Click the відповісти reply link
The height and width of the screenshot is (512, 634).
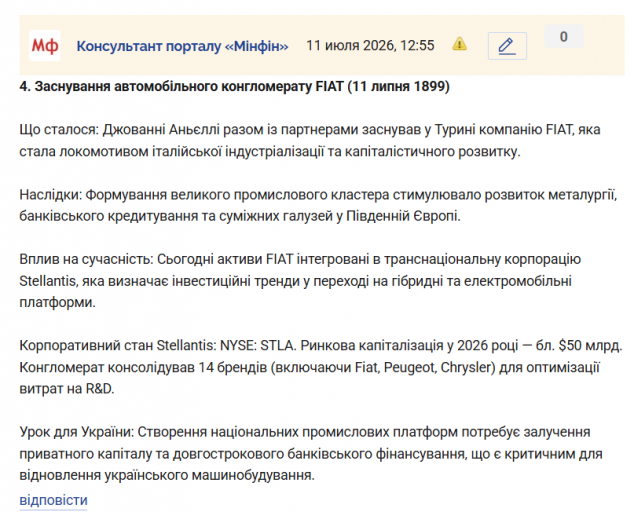[x=53, y=500]
